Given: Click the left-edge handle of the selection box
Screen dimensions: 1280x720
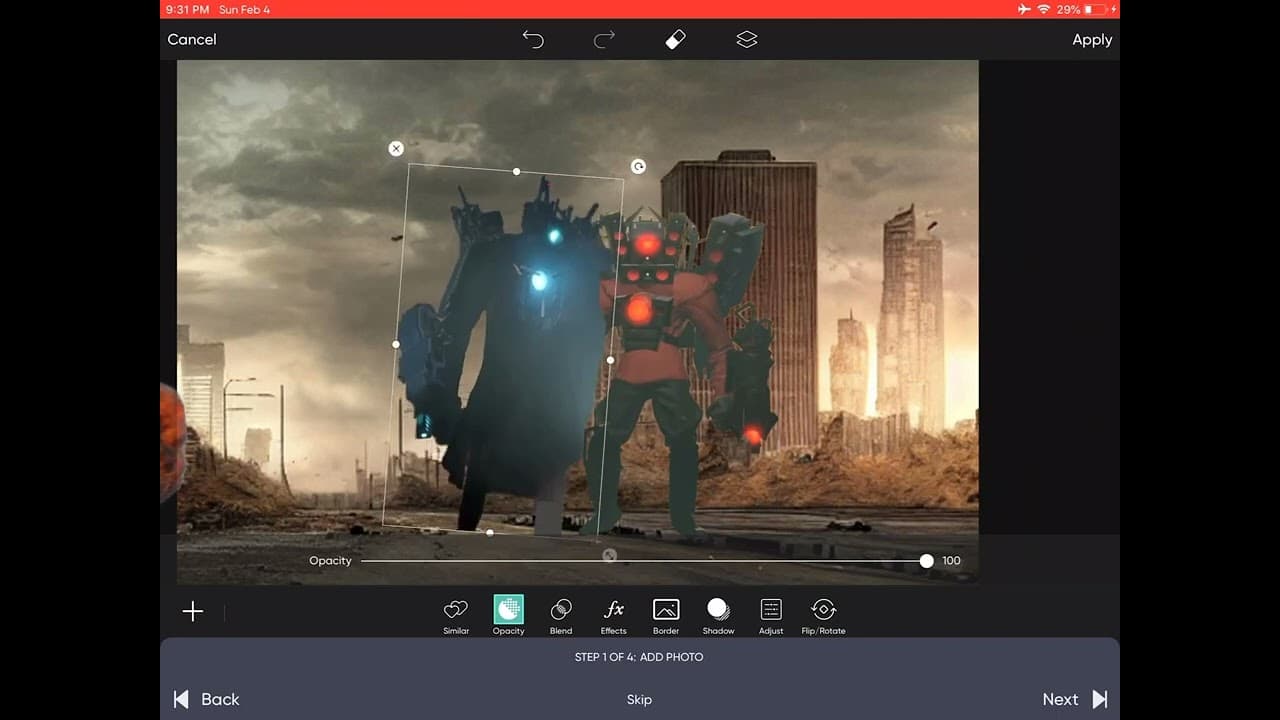Looking at the screenshot, I should click(396, 345).
